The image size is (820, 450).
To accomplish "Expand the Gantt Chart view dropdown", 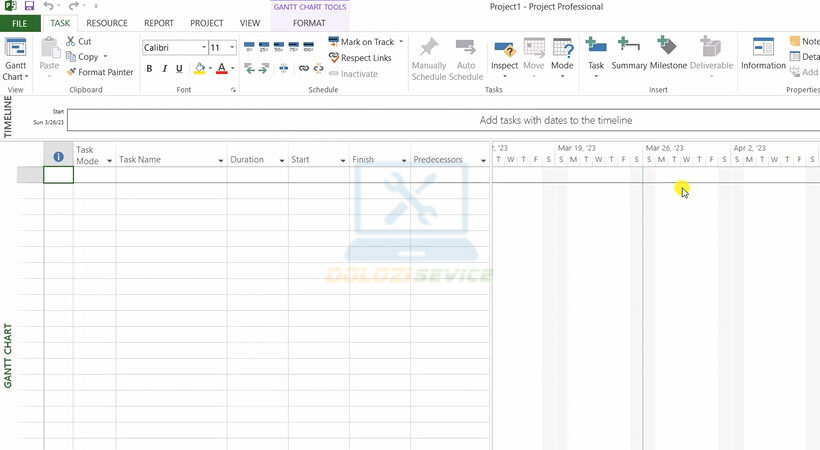I will (16, 77).
